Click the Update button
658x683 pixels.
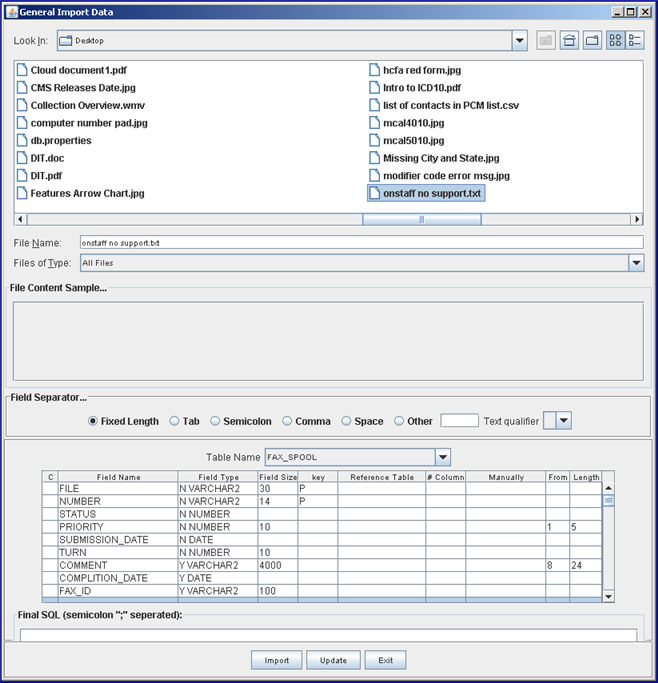coord(333,660)
